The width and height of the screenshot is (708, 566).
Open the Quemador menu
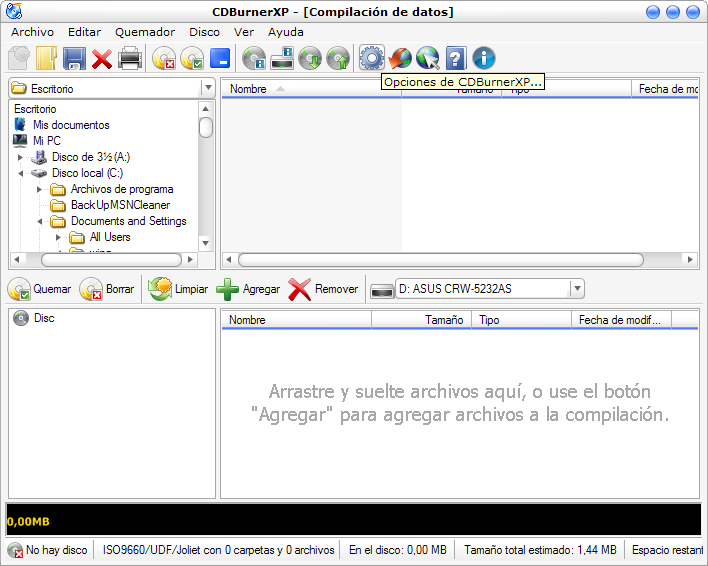[x=145, y=32]
